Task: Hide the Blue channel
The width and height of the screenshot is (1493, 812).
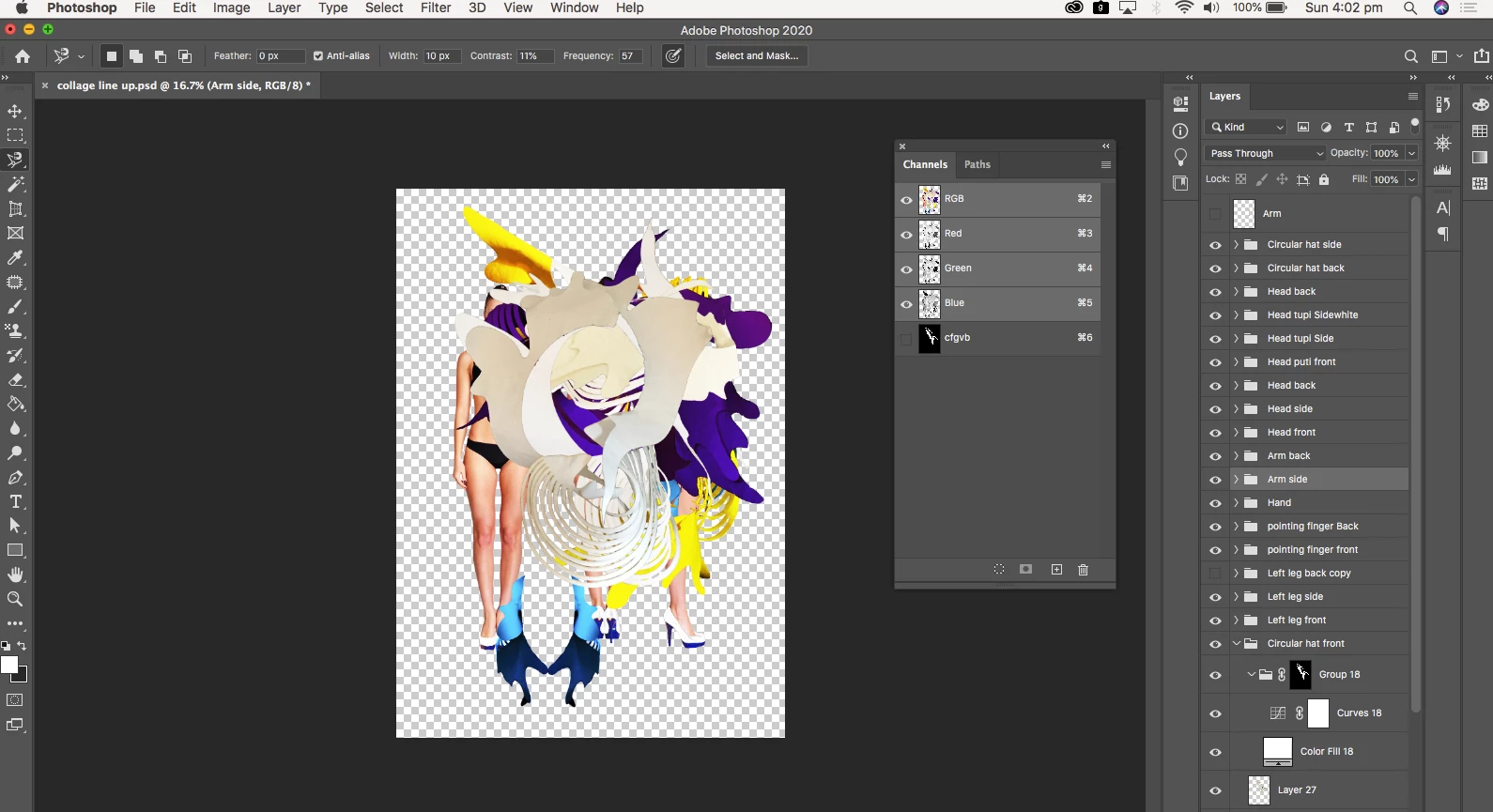Action: tap(906, 304)
